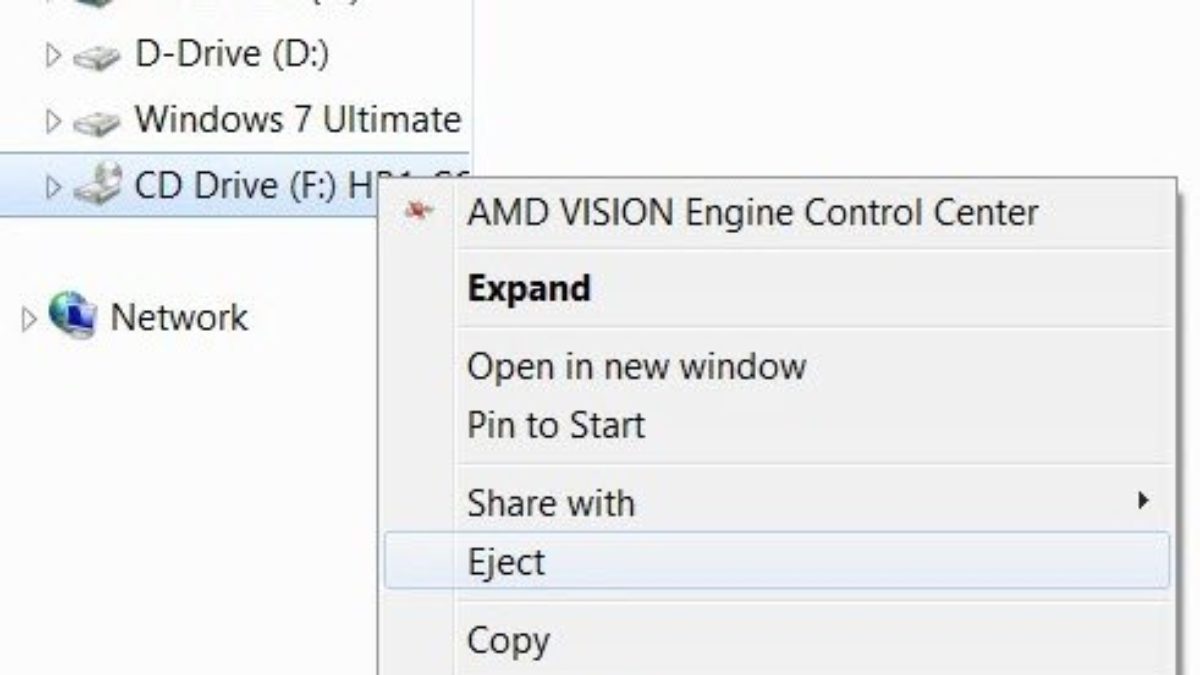Expand the Windows 7 Ultimate tree arrow
Screen dimensions: 1200x675
[53, 122]
